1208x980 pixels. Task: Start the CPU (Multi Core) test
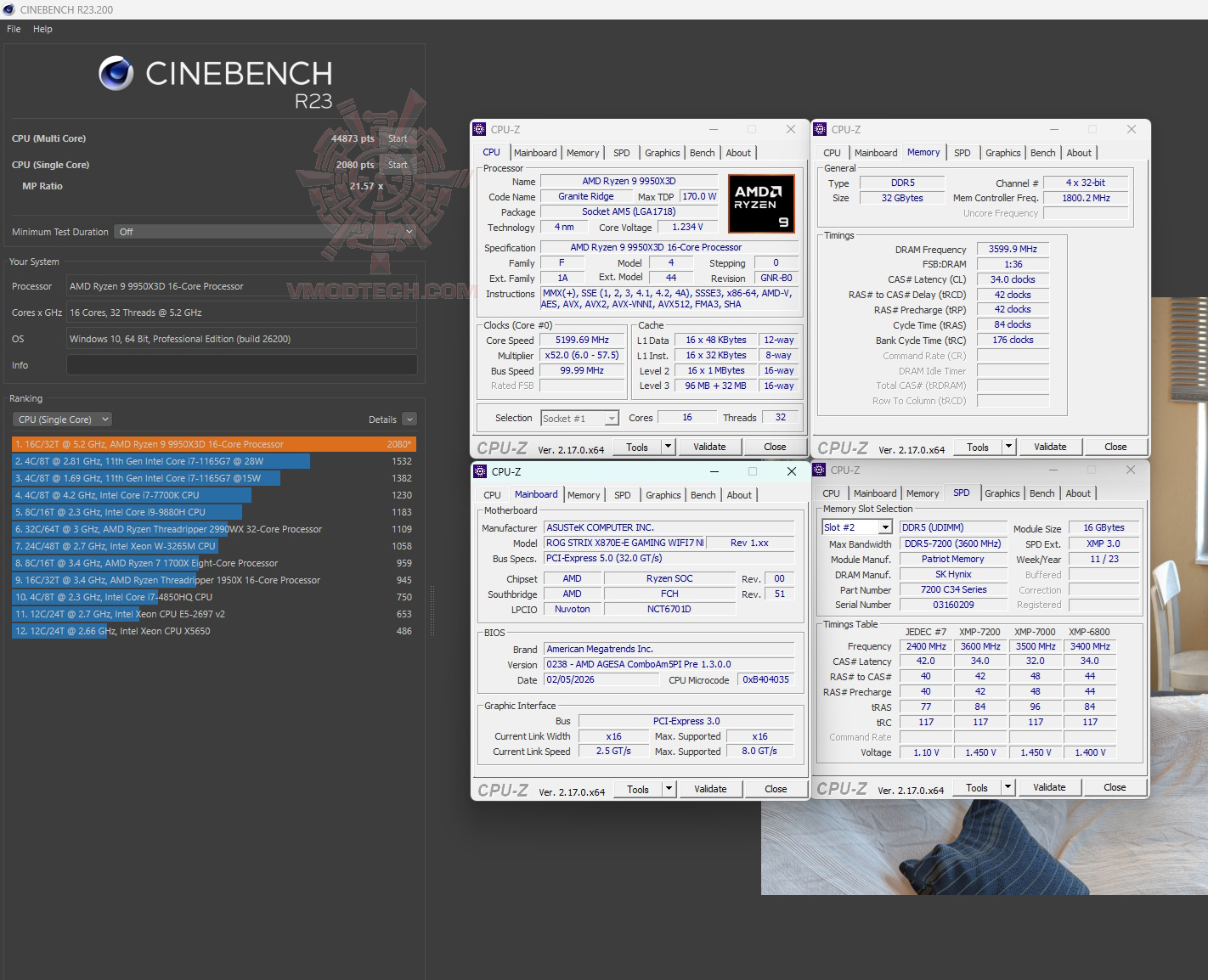398,138
